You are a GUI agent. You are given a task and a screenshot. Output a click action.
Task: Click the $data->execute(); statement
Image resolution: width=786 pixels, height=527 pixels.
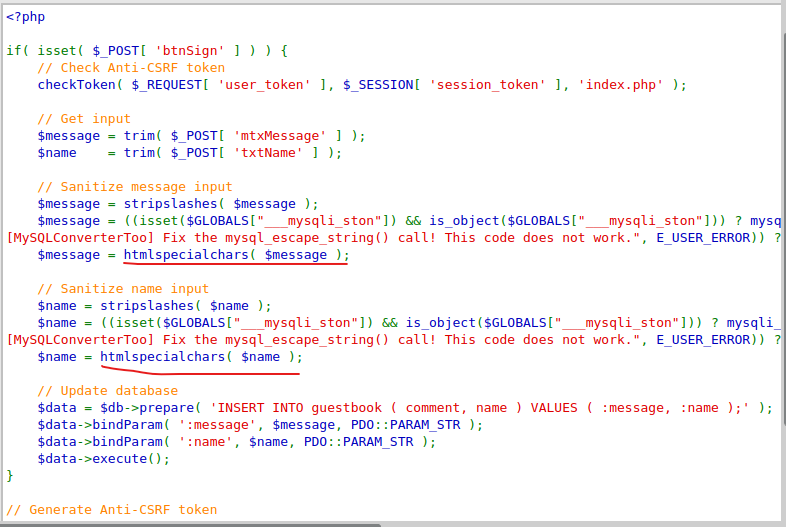[104, 459]
